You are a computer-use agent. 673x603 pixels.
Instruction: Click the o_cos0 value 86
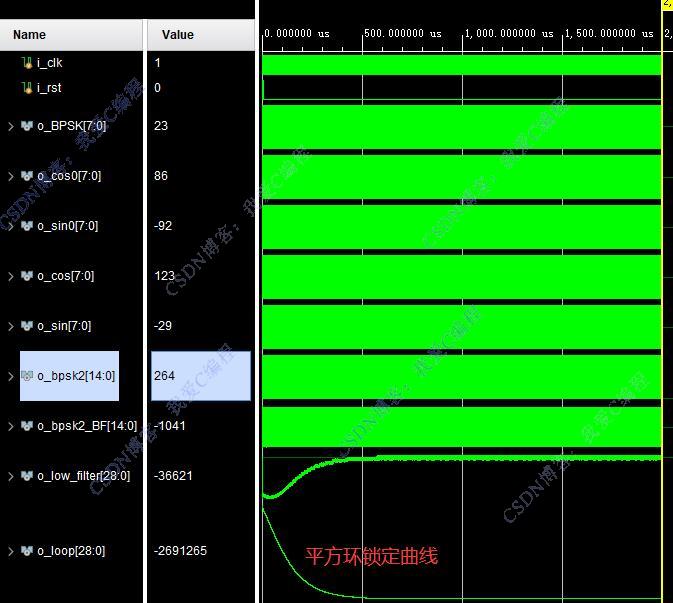[x=161, y=176]
